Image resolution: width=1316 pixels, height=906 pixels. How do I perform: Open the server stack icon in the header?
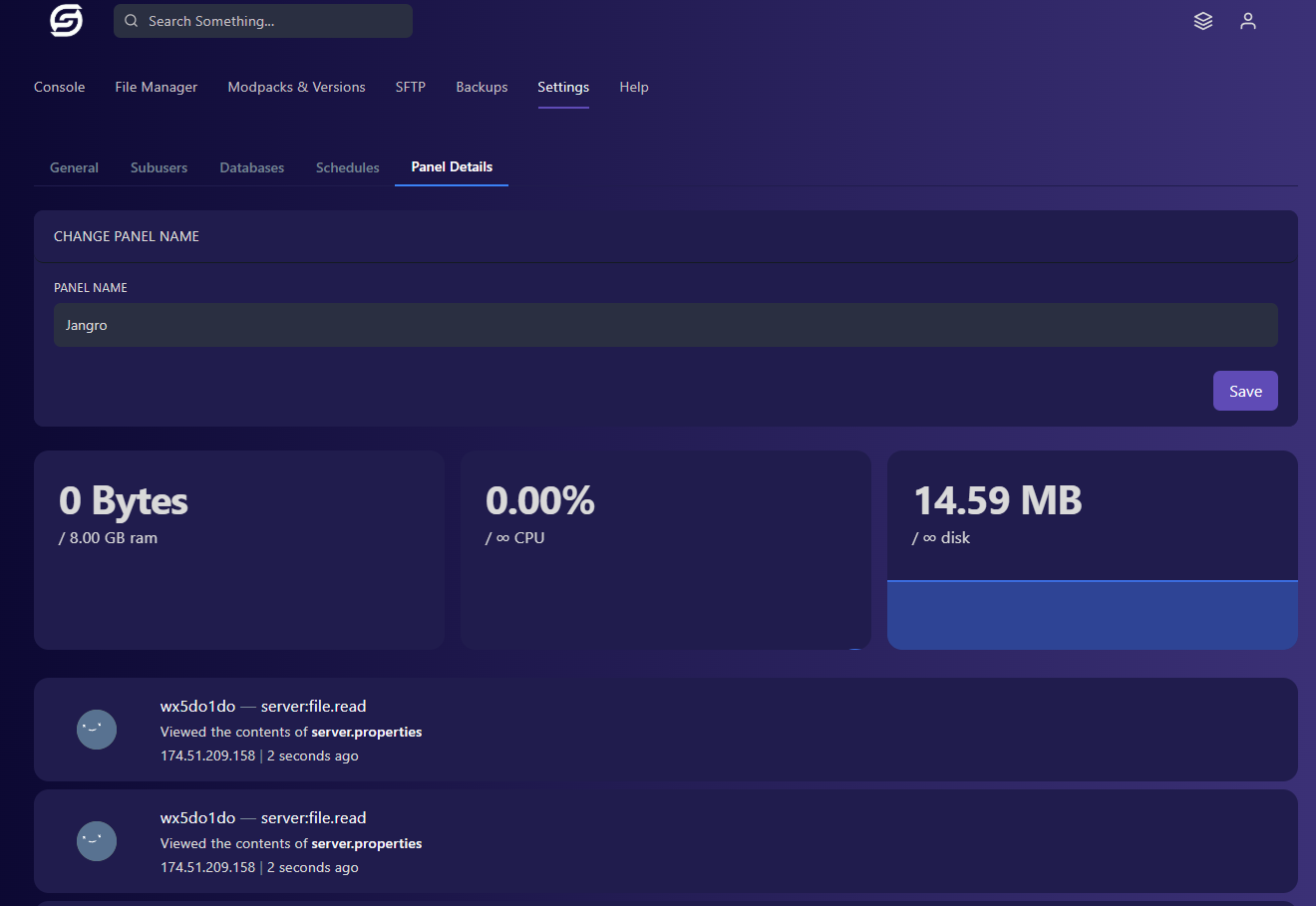(1202, 21)
